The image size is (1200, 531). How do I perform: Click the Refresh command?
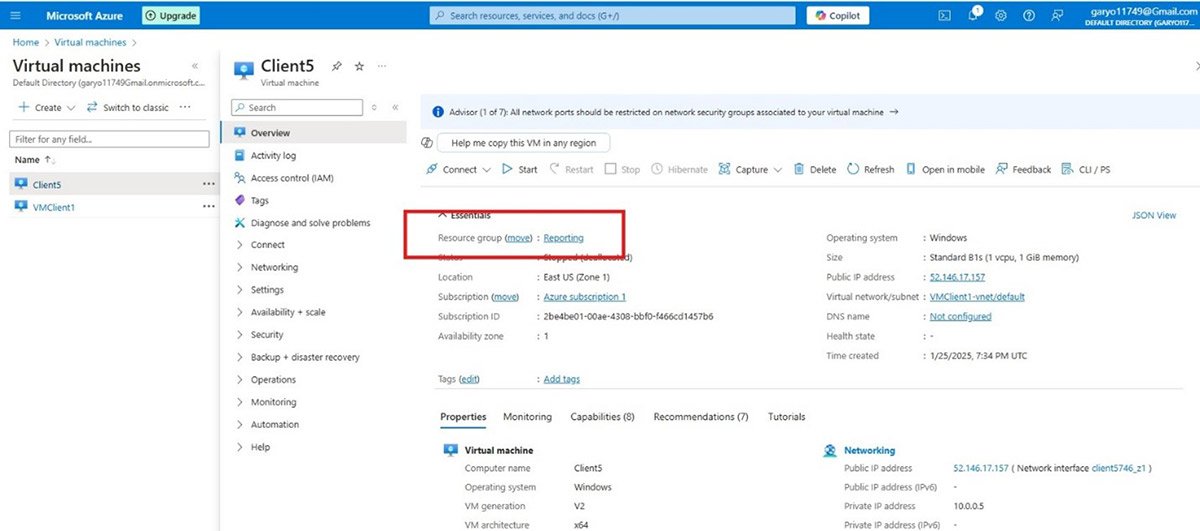870,169
